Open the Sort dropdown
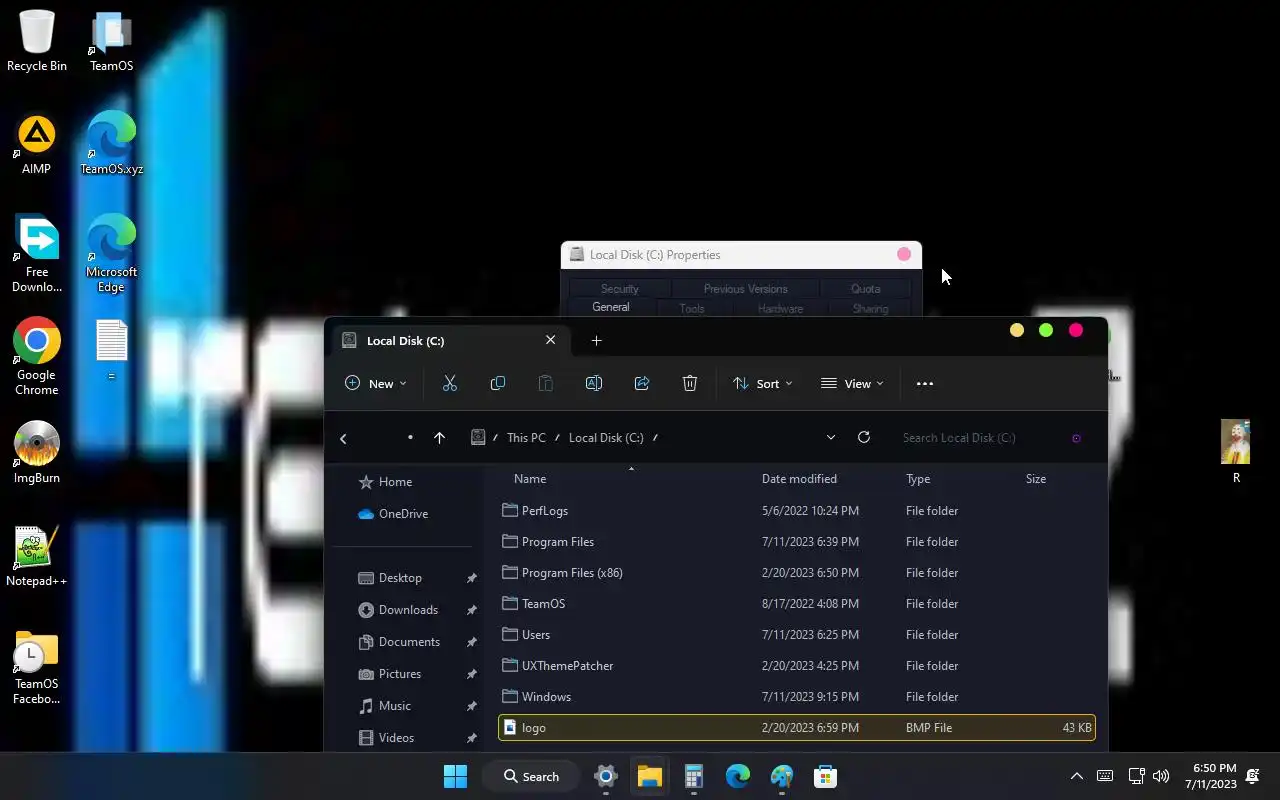1280x800 pixels. pyautogui.click(x=763, y=383)
